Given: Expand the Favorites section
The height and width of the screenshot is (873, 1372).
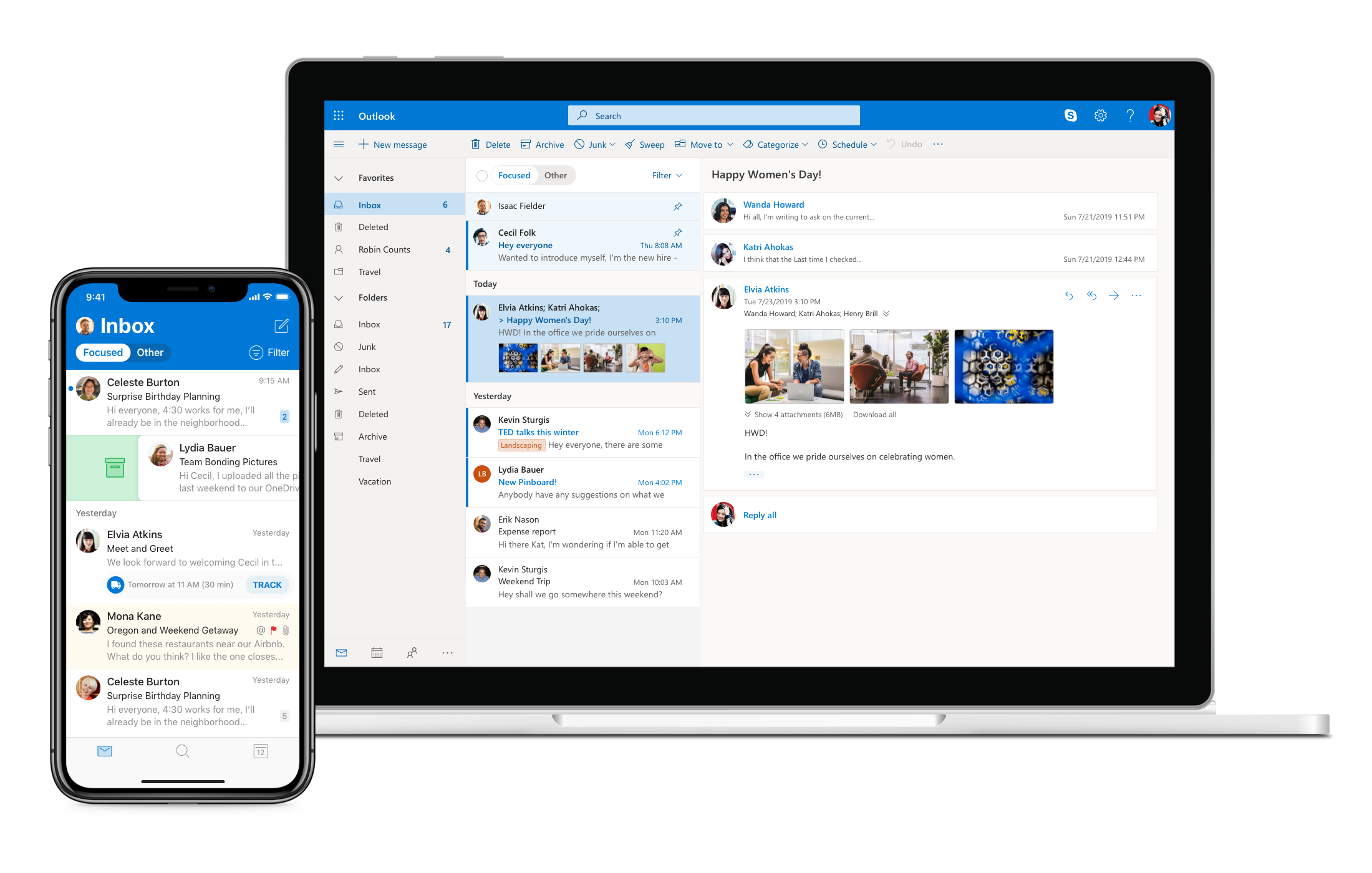Looking at the screenshot, I should 339,178.
